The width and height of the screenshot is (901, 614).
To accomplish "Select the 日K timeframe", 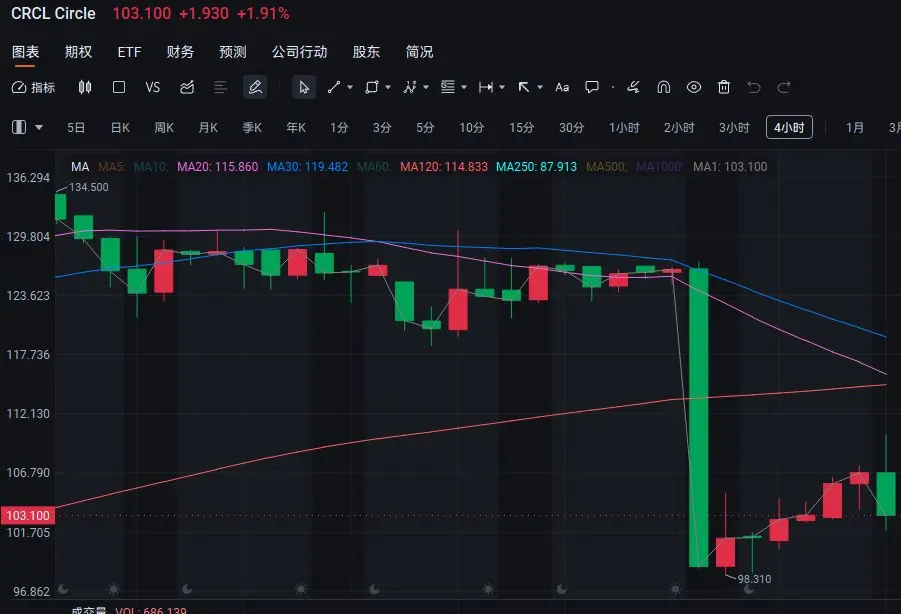I will coord(120,128).
